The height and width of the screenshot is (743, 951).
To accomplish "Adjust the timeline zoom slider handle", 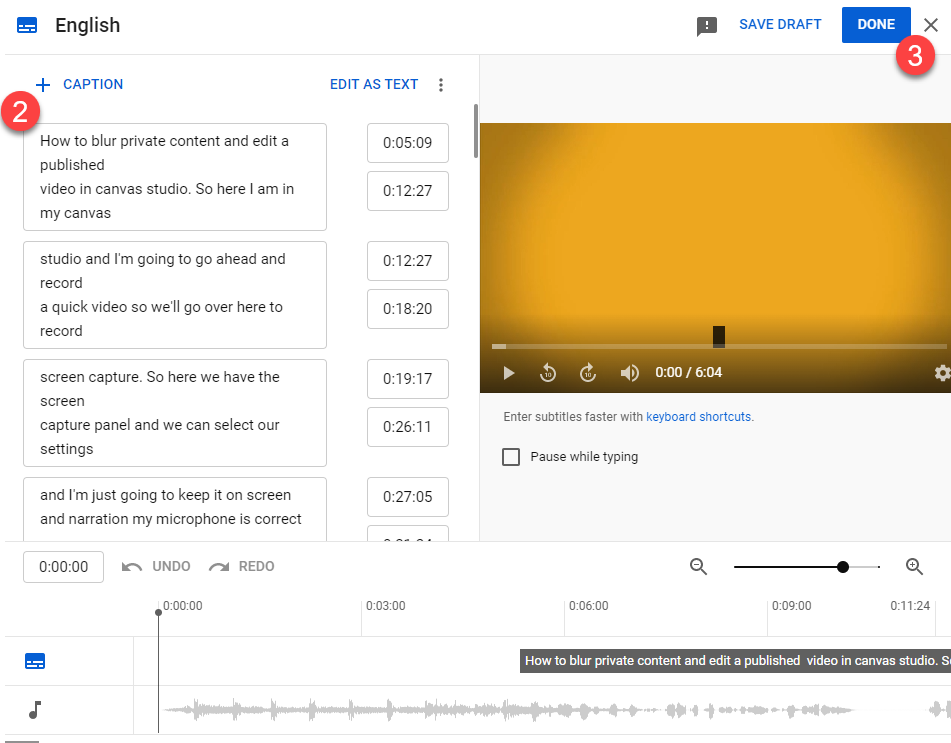I will tap(842, 567).
